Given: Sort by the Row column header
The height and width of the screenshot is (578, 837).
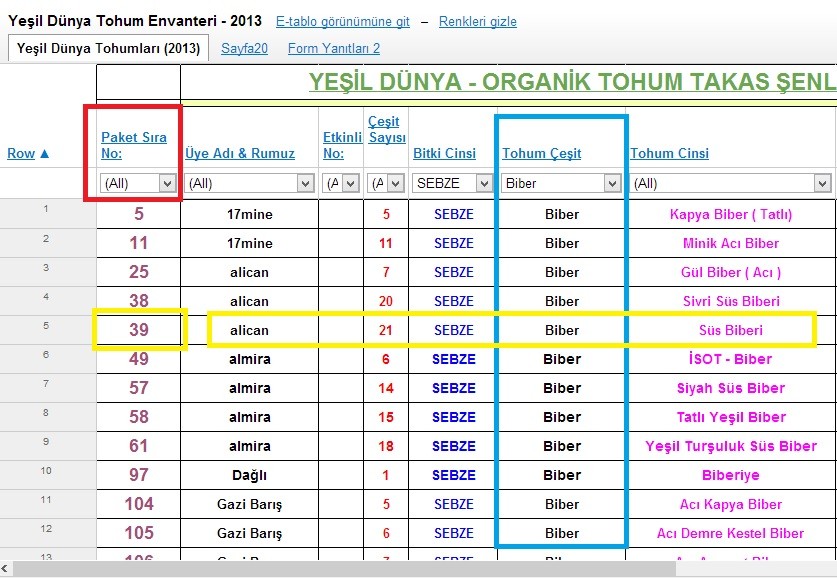Looking at the screenshot, I should 28,153.
